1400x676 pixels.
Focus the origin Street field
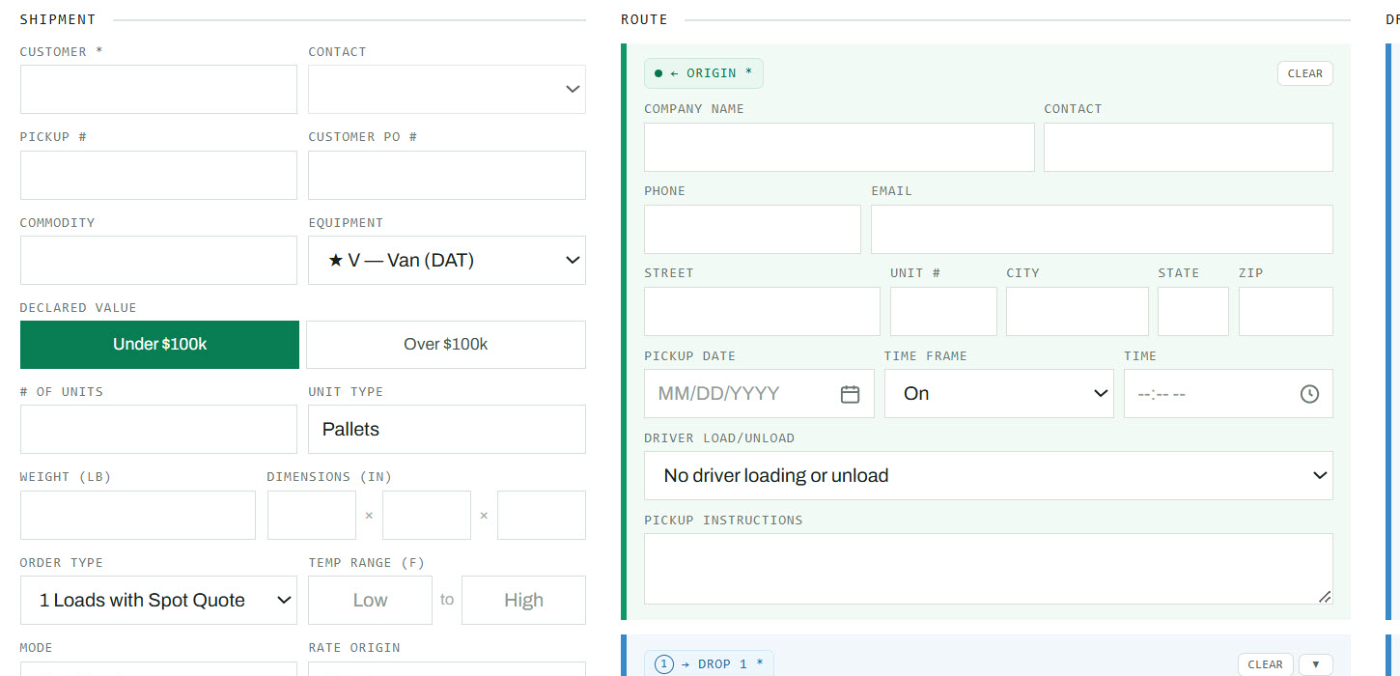point(762,311)
